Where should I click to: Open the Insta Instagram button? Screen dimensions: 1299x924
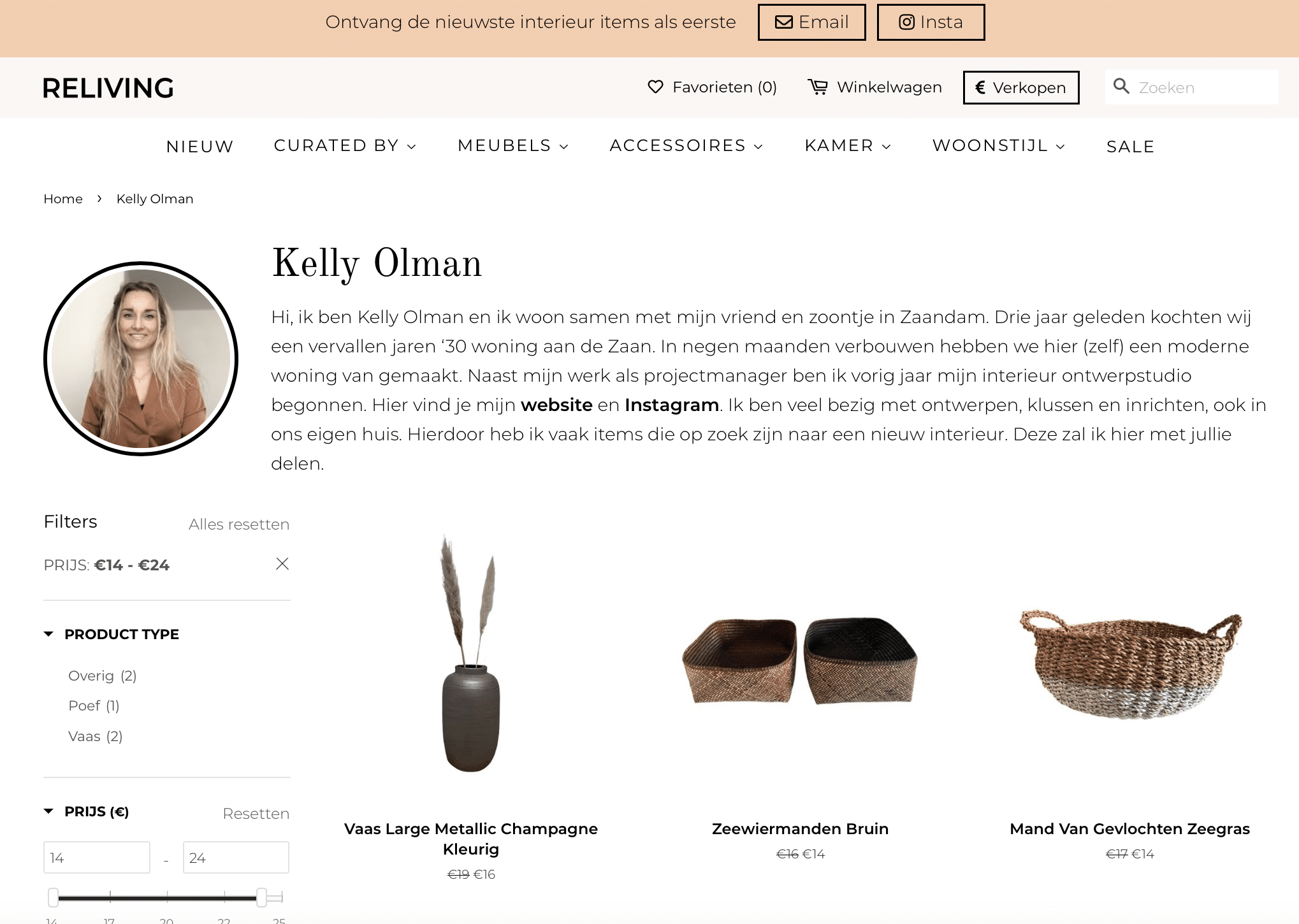(931, 22)
